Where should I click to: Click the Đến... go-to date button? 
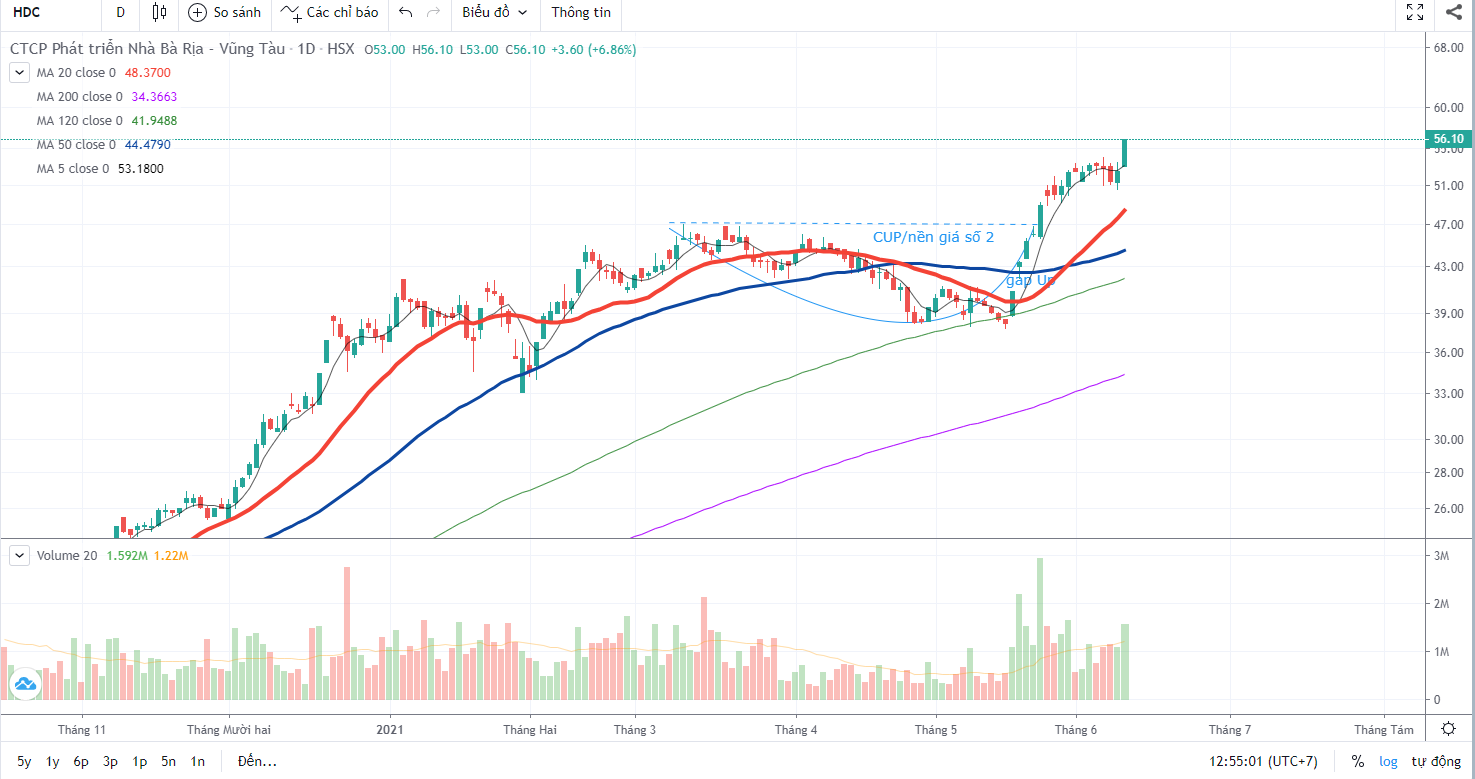click(257, 762)
